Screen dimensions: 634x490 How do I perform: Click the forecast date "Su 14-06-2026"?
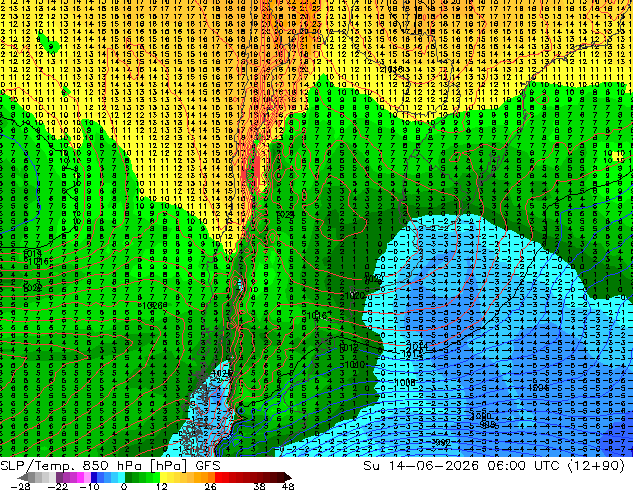423,466
